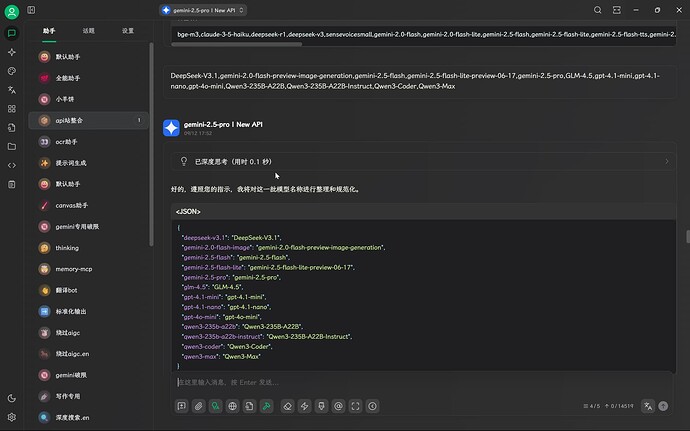Image resolution: width=690 pixels, height=431 pixels.
Task: Select the first 默认助手 assistant
Action: (x=88, y=57)
